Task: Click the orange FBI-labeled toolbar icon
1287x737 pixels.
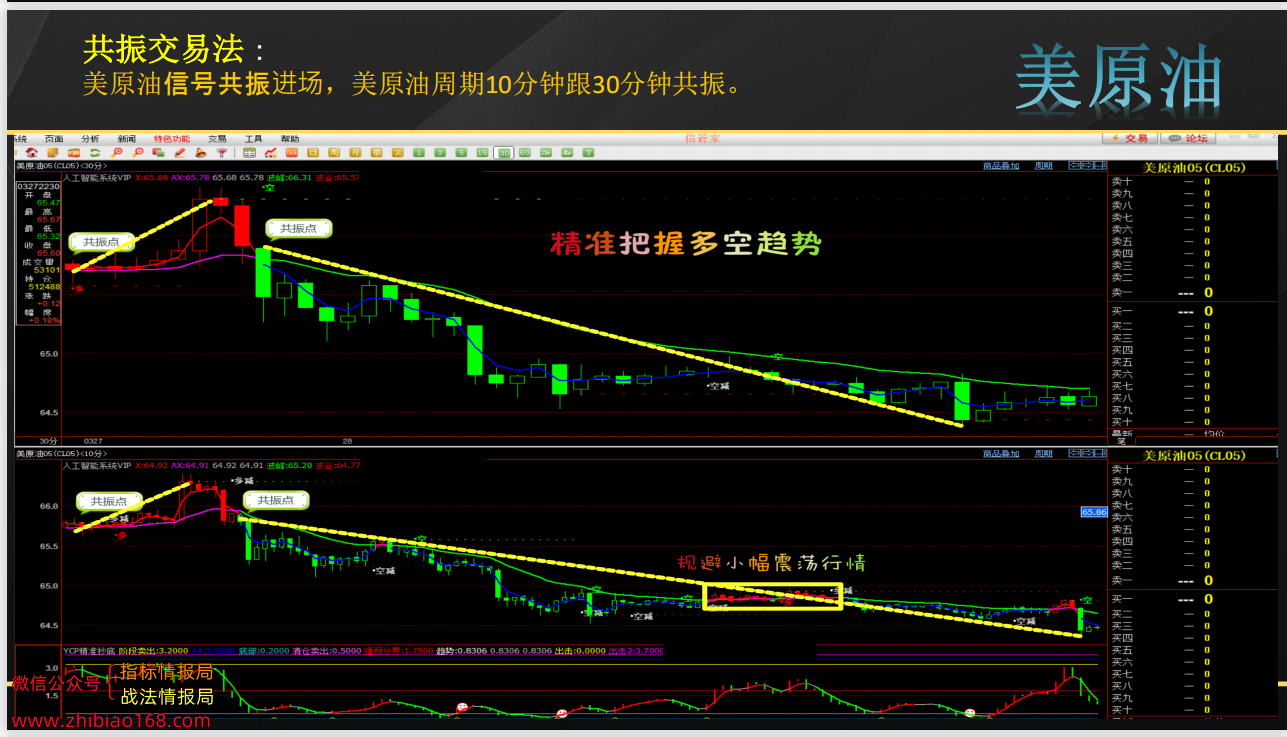Action: tap(74, 153)
